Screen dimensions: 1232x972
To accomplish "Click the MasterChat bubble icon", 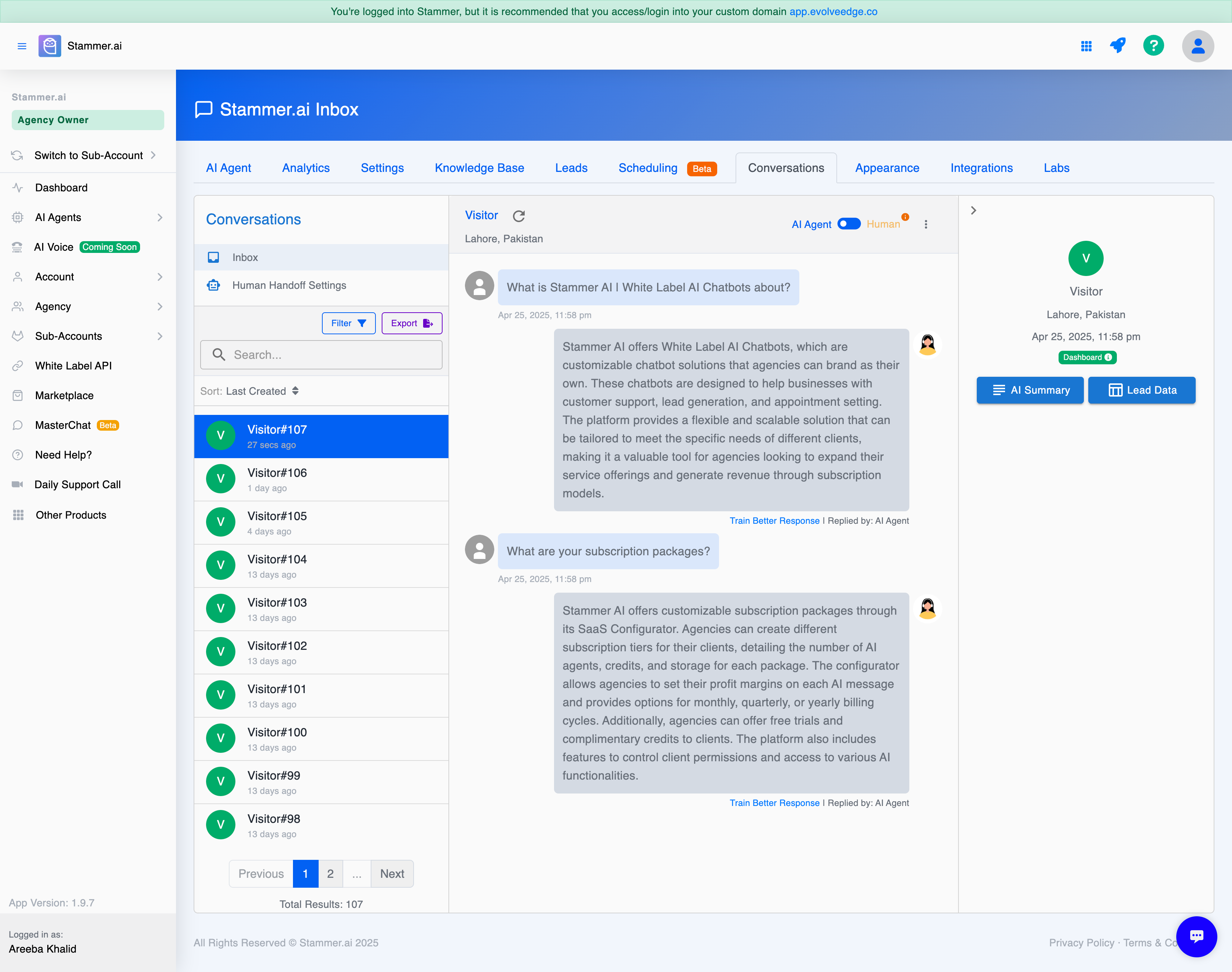I will tap(18, 425).
